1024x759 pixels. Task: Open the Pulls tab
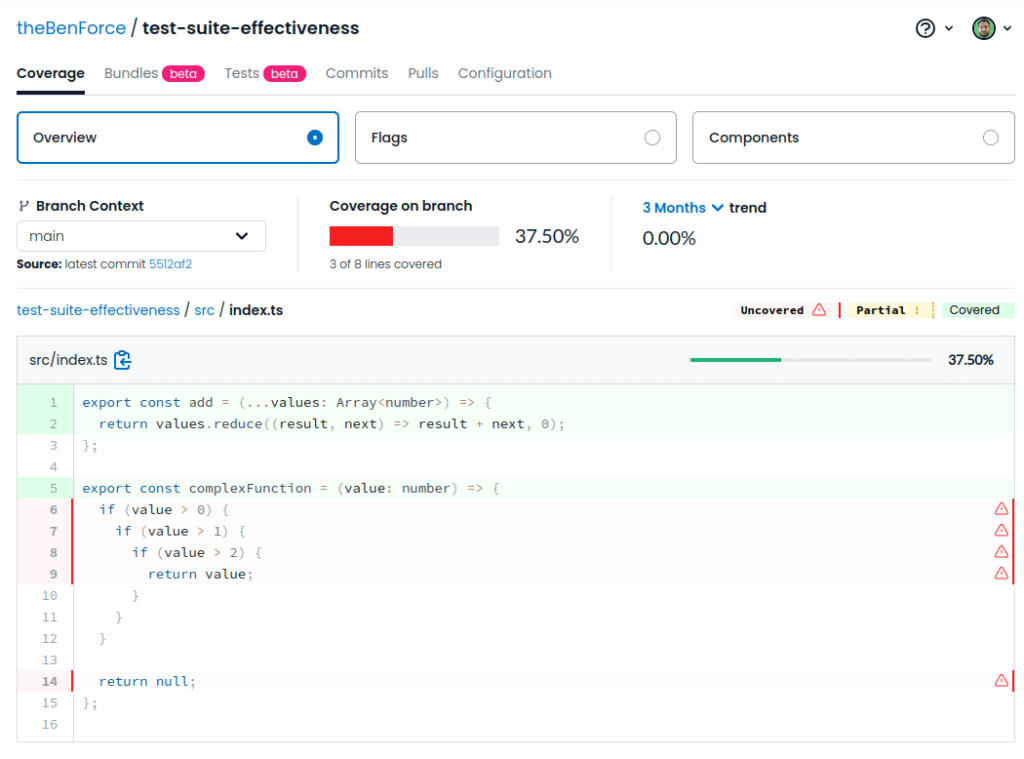(x=423, y=73)
